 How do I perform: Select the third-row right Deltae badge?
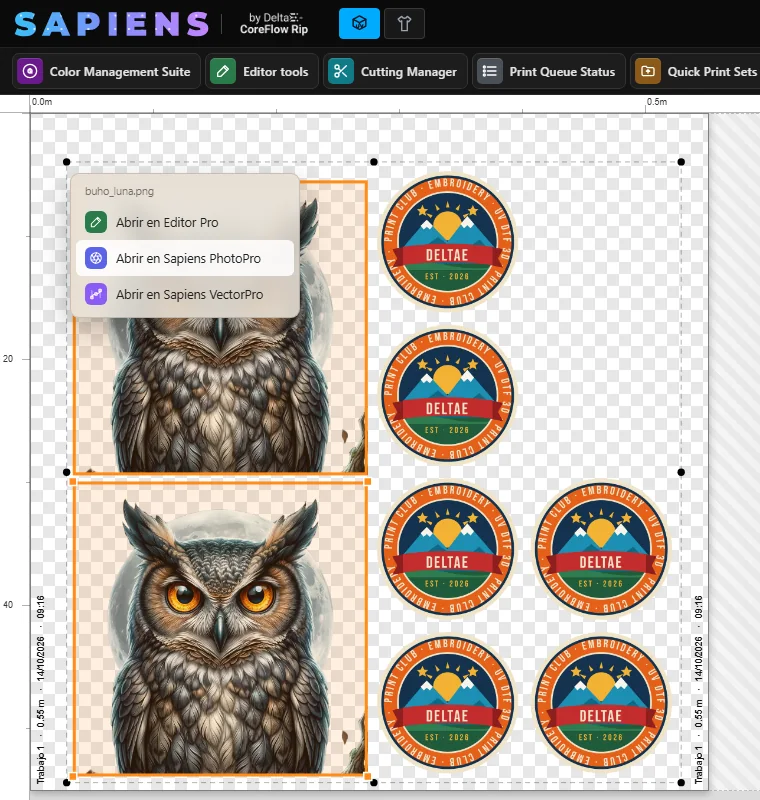601,548
